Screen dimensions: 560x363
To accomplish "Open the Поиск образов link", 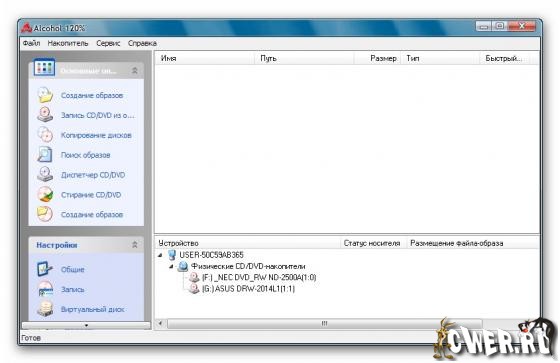I will pos(85,155).
